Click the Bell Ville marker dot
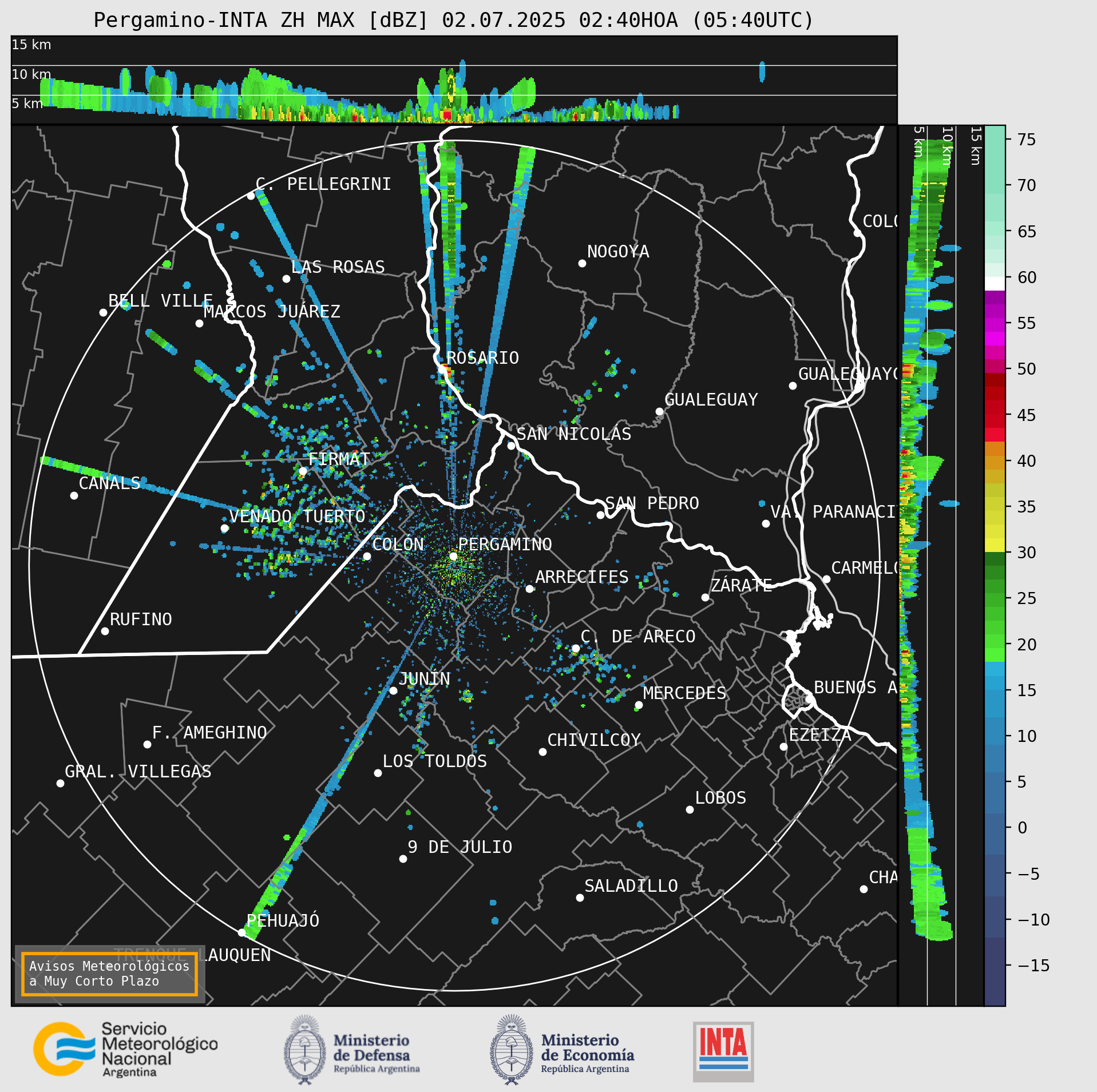The image size is (1097, 1092). pyautogui.click(x=103, y=312)
